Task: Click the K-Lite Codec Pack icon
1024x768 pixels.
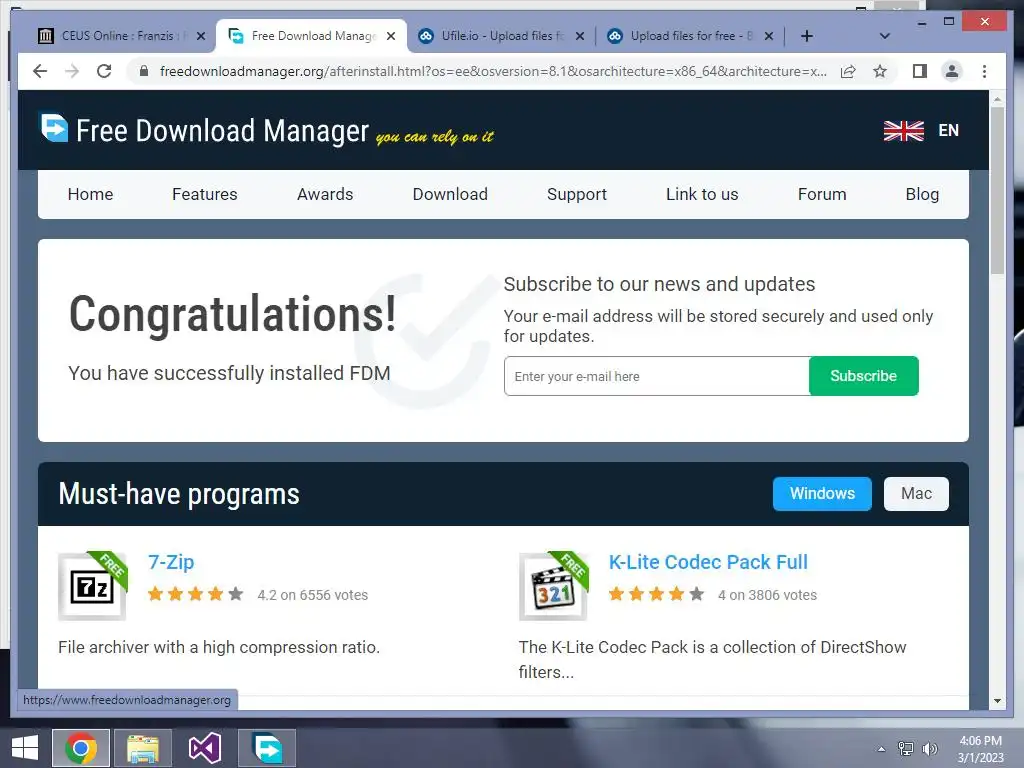Action: coord(553,586)
